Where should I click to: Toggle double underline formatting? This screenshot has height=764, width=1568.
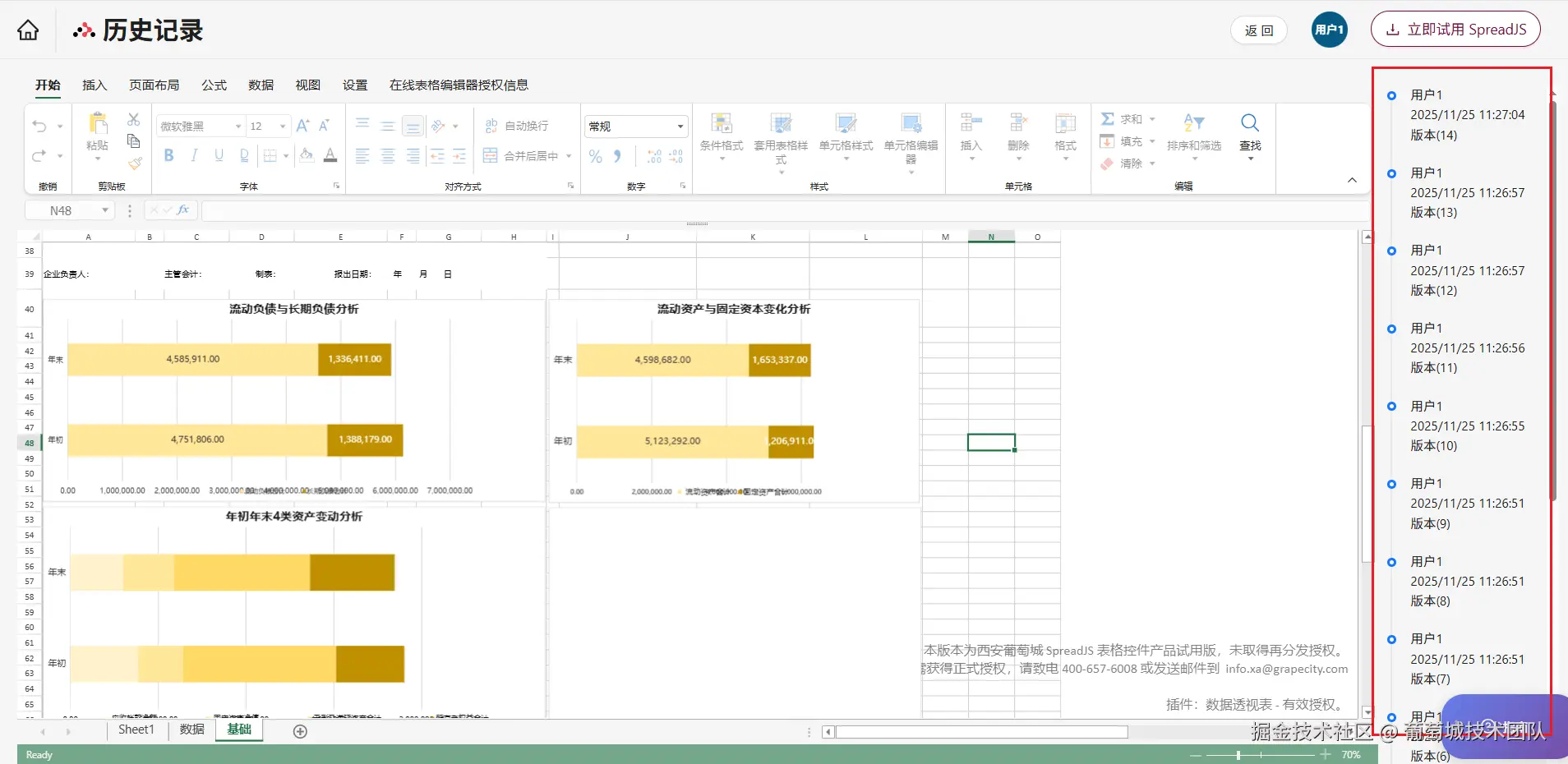(x=244, y=155)
